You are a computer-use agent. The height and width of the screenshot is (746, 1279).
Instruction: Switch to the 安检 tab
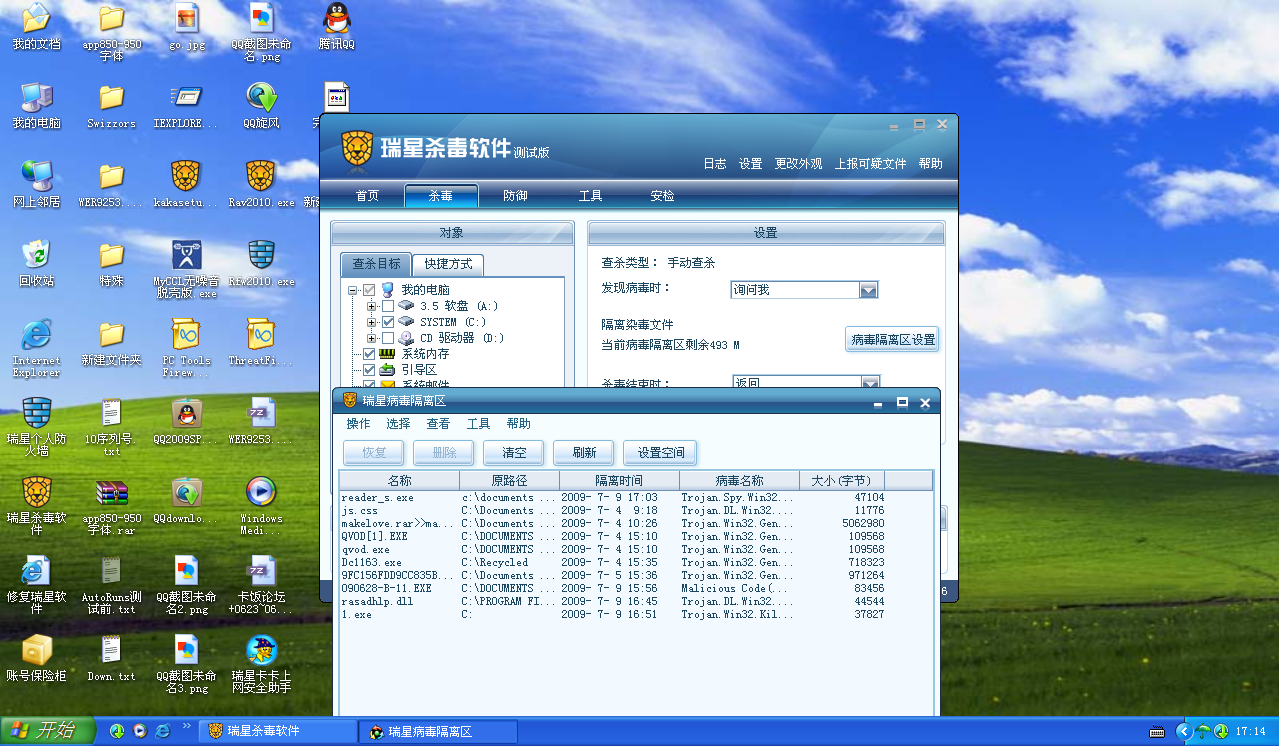tap(662, 196)
